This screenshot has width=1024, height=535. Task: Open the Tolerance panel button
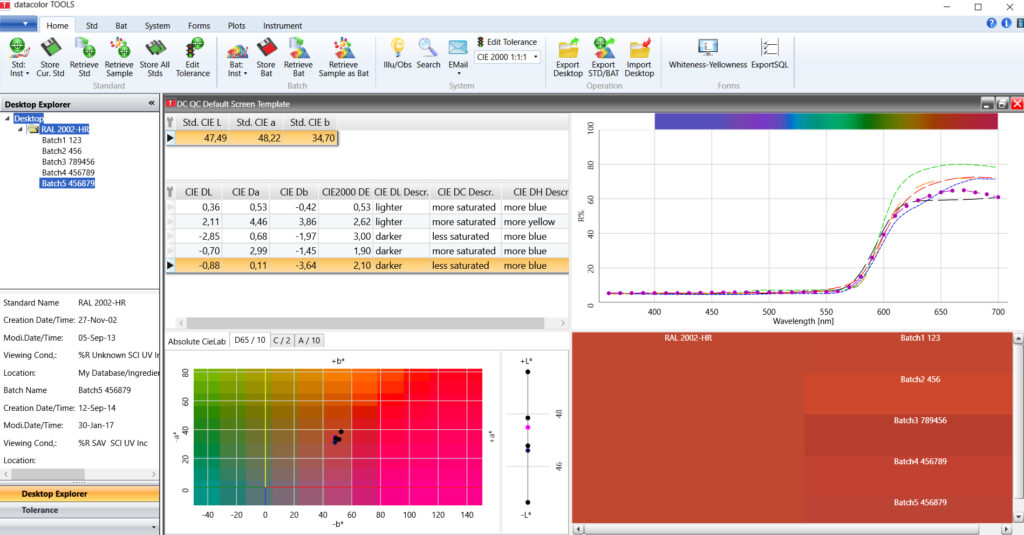(x=40, y=510)
